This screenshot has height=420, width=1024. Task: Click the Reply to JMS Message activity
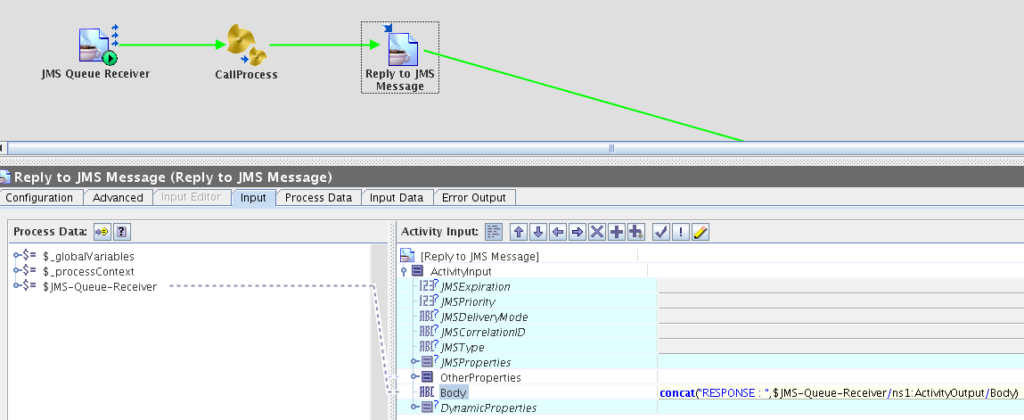tap(400, 50)
